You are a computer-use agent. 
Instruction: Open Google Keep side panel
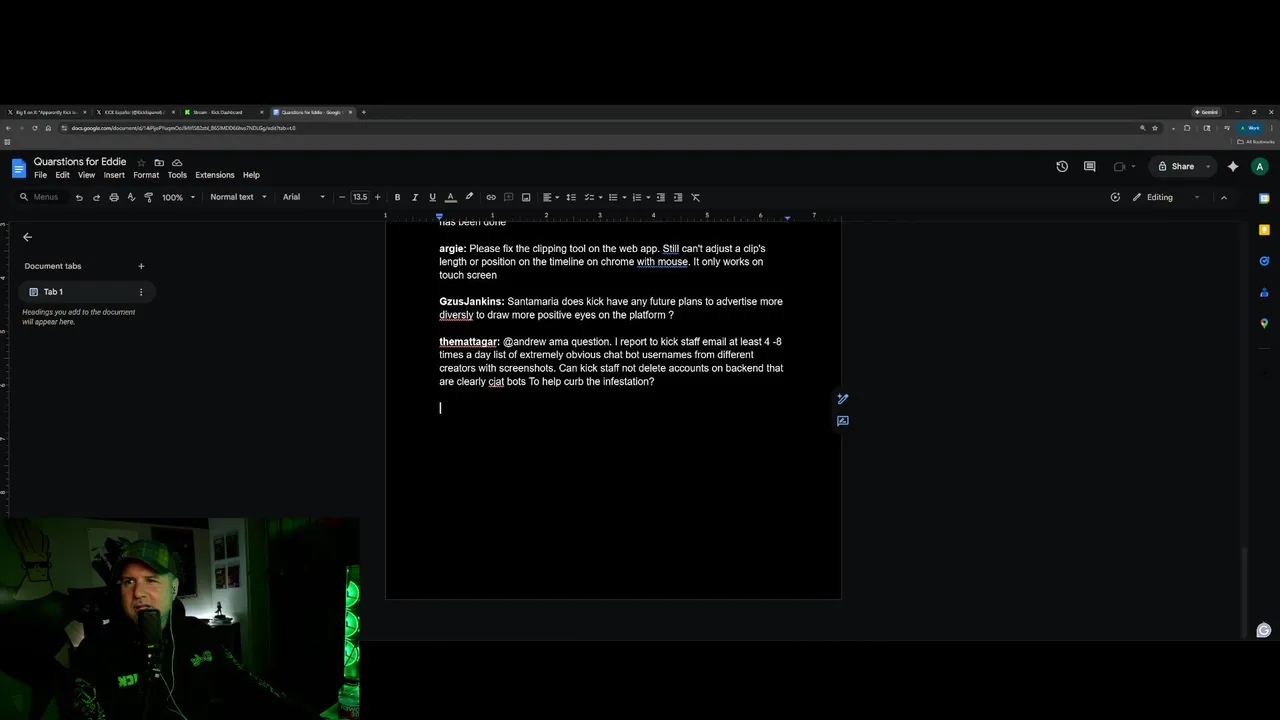(x=1264, y=230)
